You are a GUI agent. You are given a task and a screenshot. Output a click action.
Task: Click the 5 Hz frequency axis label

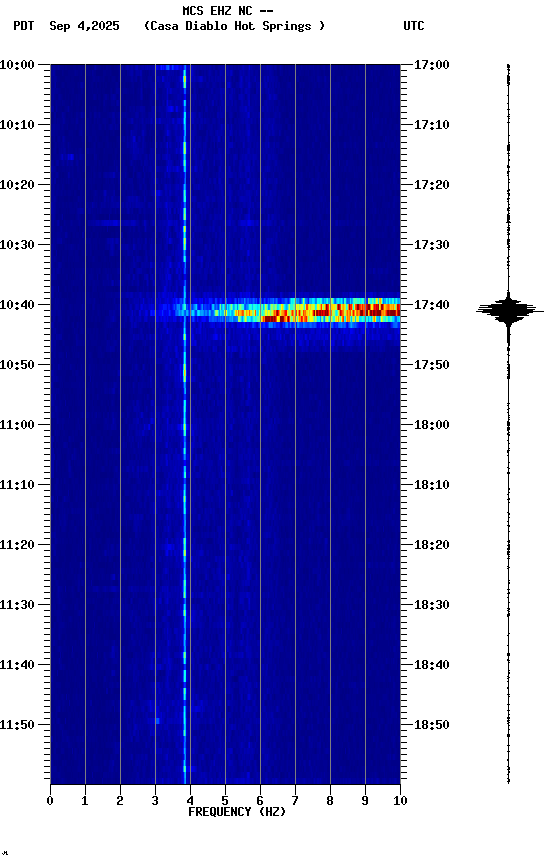(225, 801)
